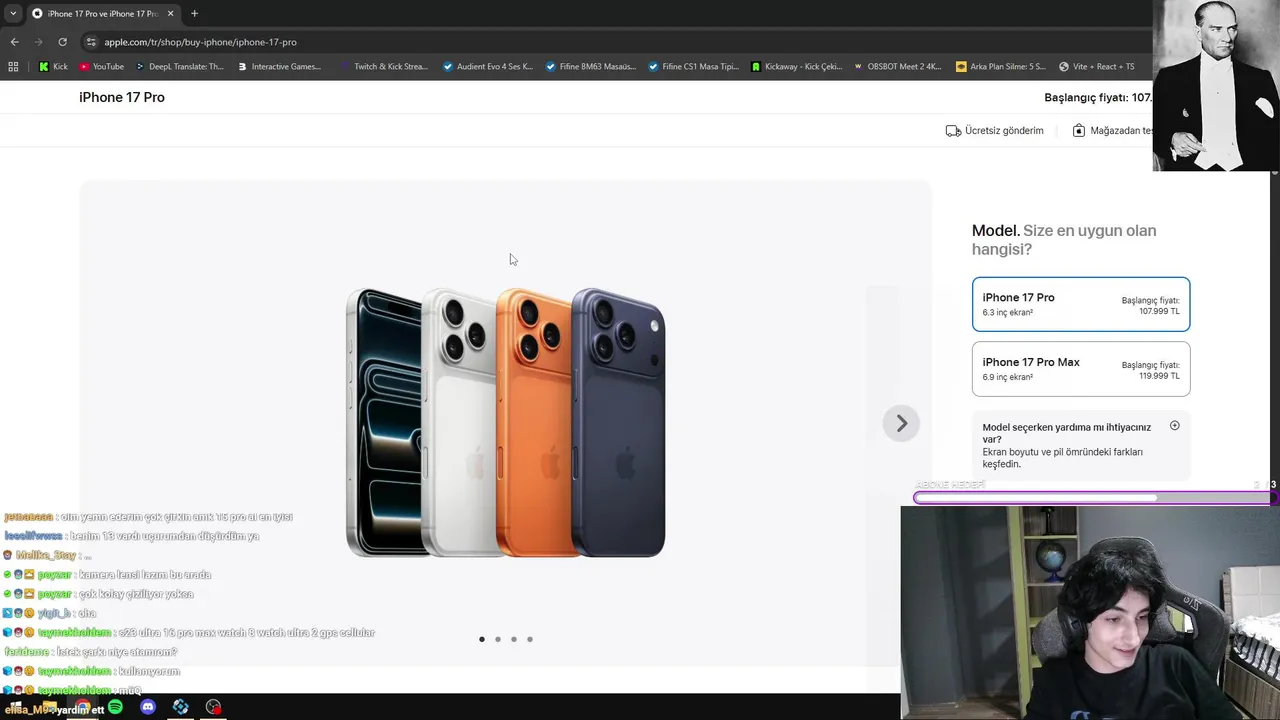This screenshot has height=720, width=1280.
Task: Open a new browser tab
Action: [x=194, y=13]
